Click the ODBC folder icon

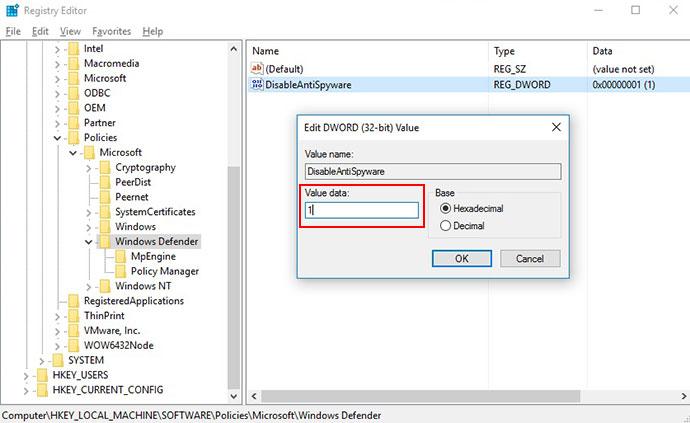[x=74, y=93]
